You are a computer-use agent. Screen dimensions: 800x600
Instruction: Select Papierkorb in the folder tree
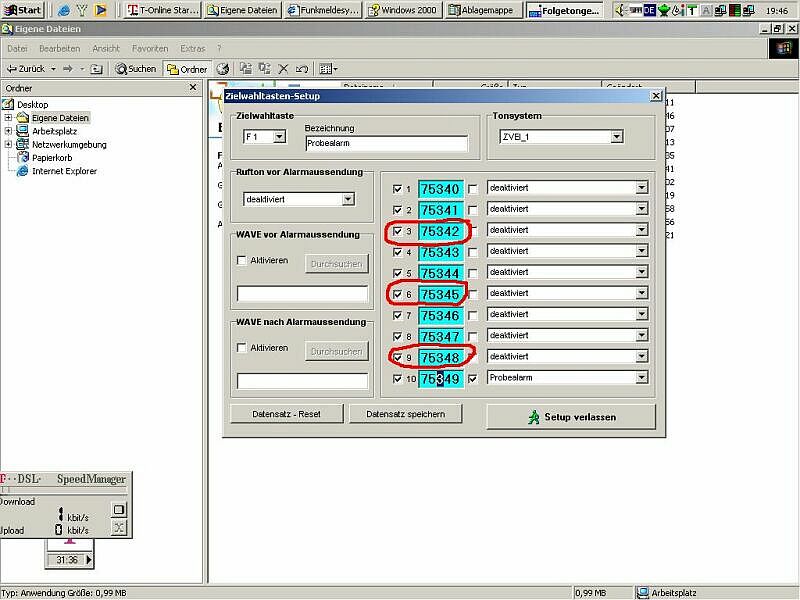(52, 158)
